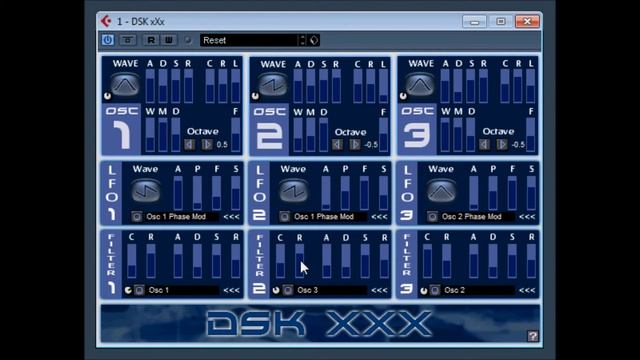Open LFO 2 destination arrows <<<

[x=379, y=217]
